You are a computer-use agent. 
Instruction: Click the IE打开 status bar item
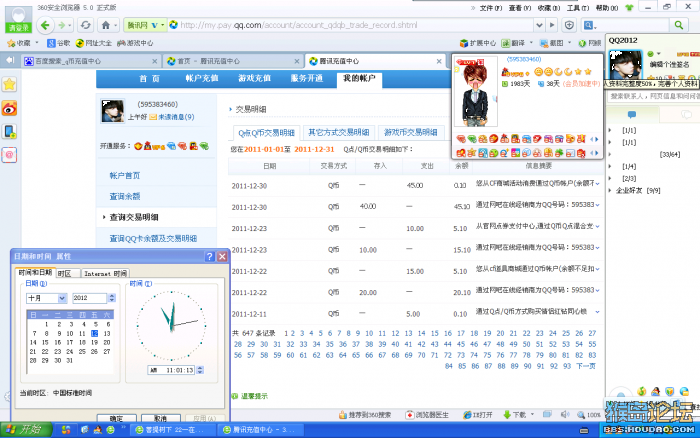point(478,415)
